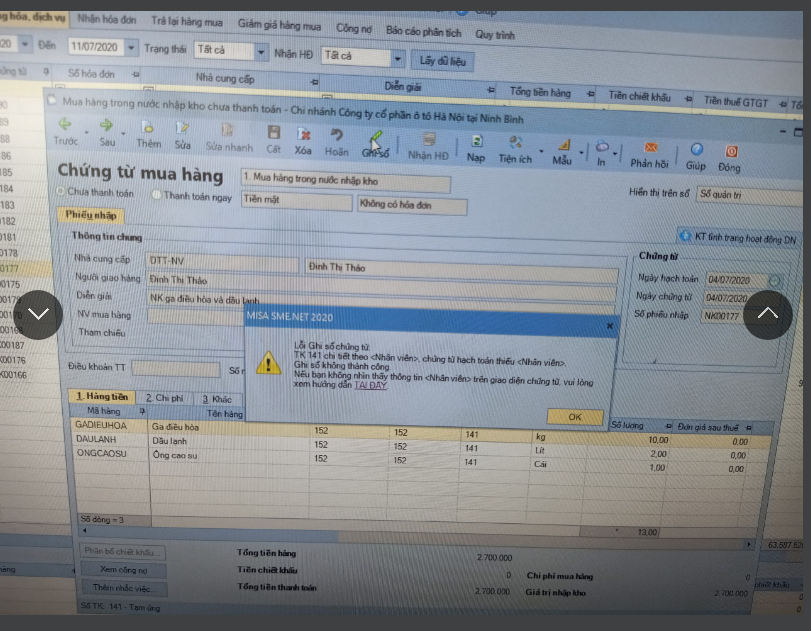The height and width of the screenshot is (631, 811).
Task: Click OK in the MISA error dialog
Action: pos(574,416)
